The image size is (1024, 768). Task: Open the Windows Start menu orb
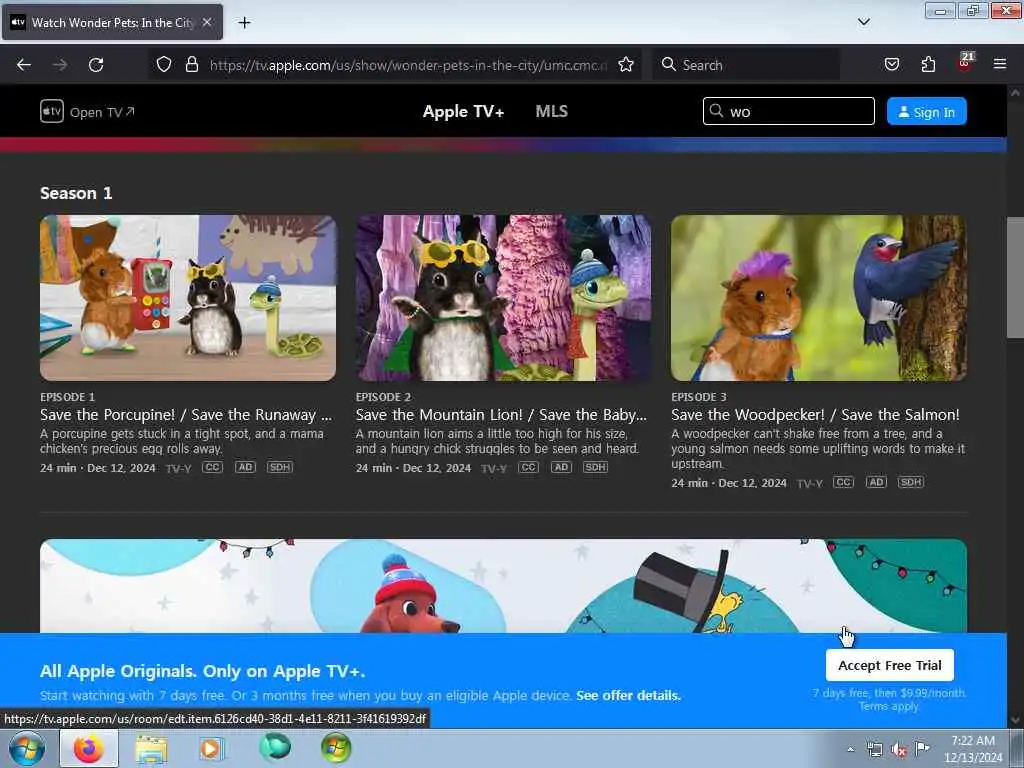pos(27,748)
